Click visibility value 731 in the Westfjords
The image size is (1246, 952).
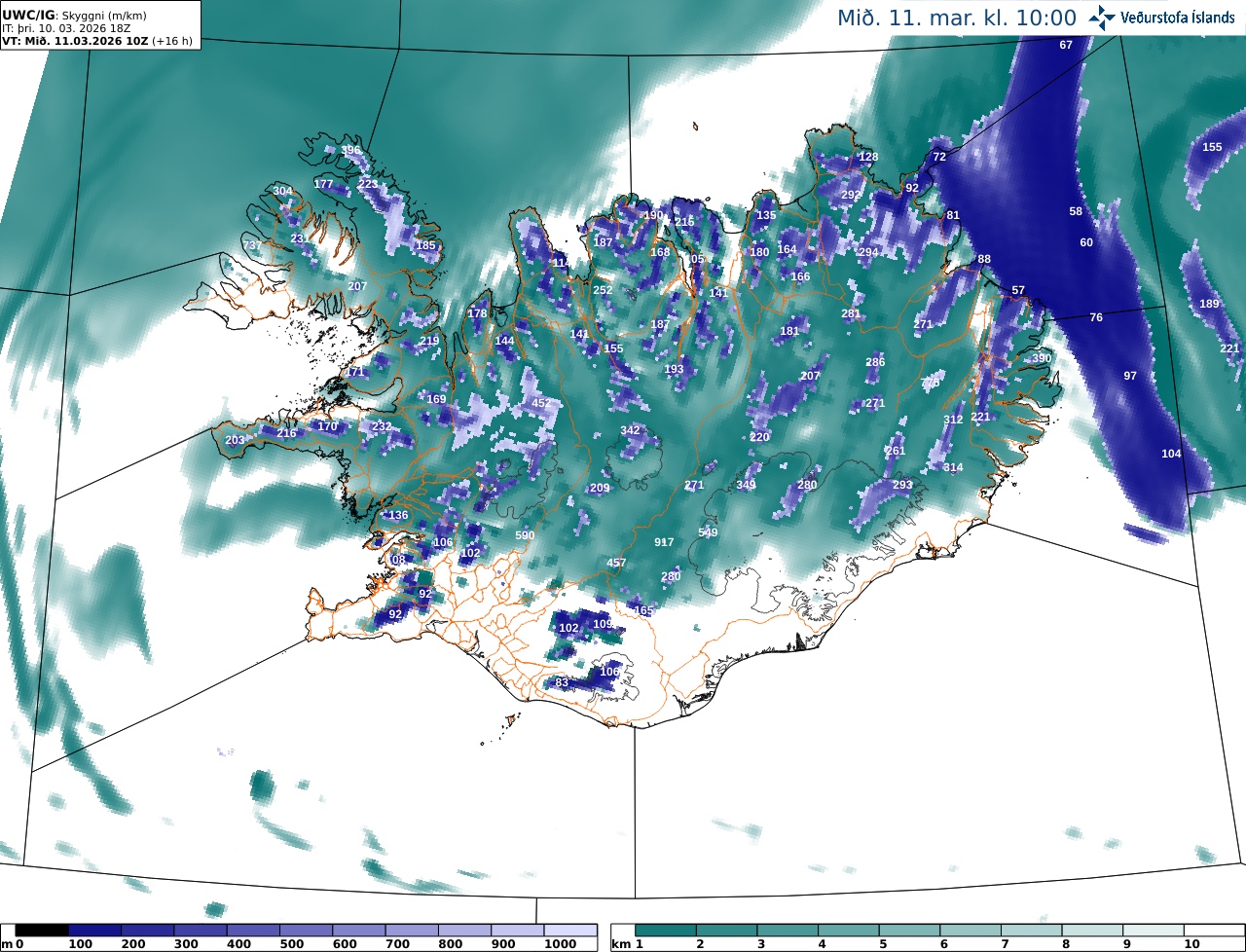pos(252,245)
